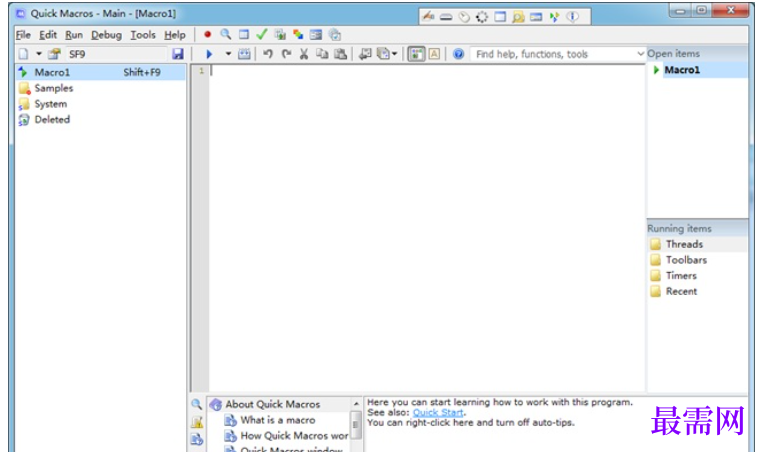Click the Paste clipboard icon
This screenshot has width=763, height=452.
pos(340,54)
